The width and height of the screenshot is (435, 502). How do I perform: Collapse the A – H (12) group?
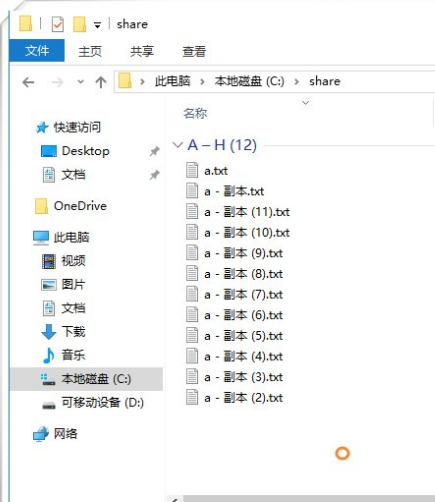click(x=178, y=145)
